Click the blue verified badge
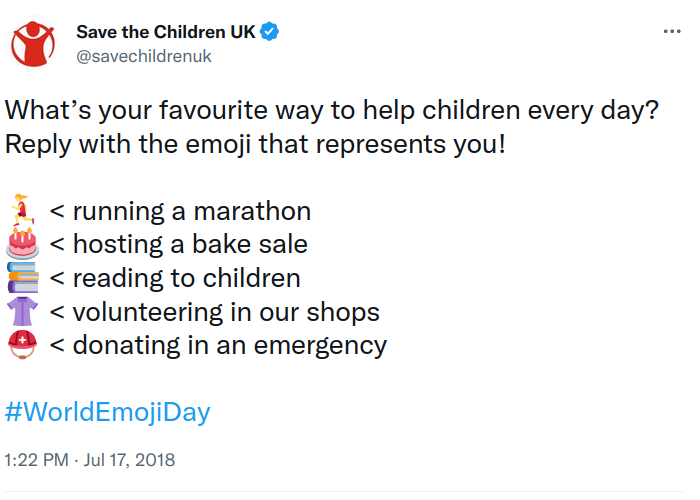Image resolution: width=700 pixels, height=500 pixels. (x=269, y=32)
